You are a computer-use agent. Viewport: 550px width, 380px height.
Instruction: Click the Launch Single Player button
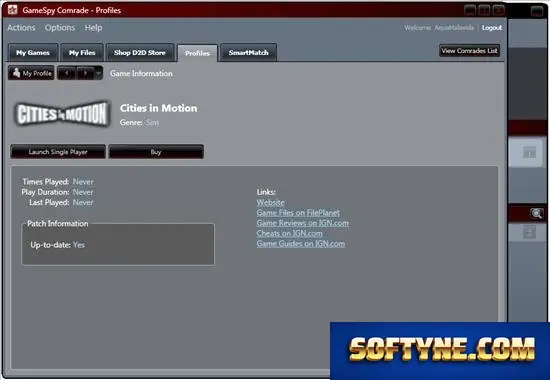point(58,152)
